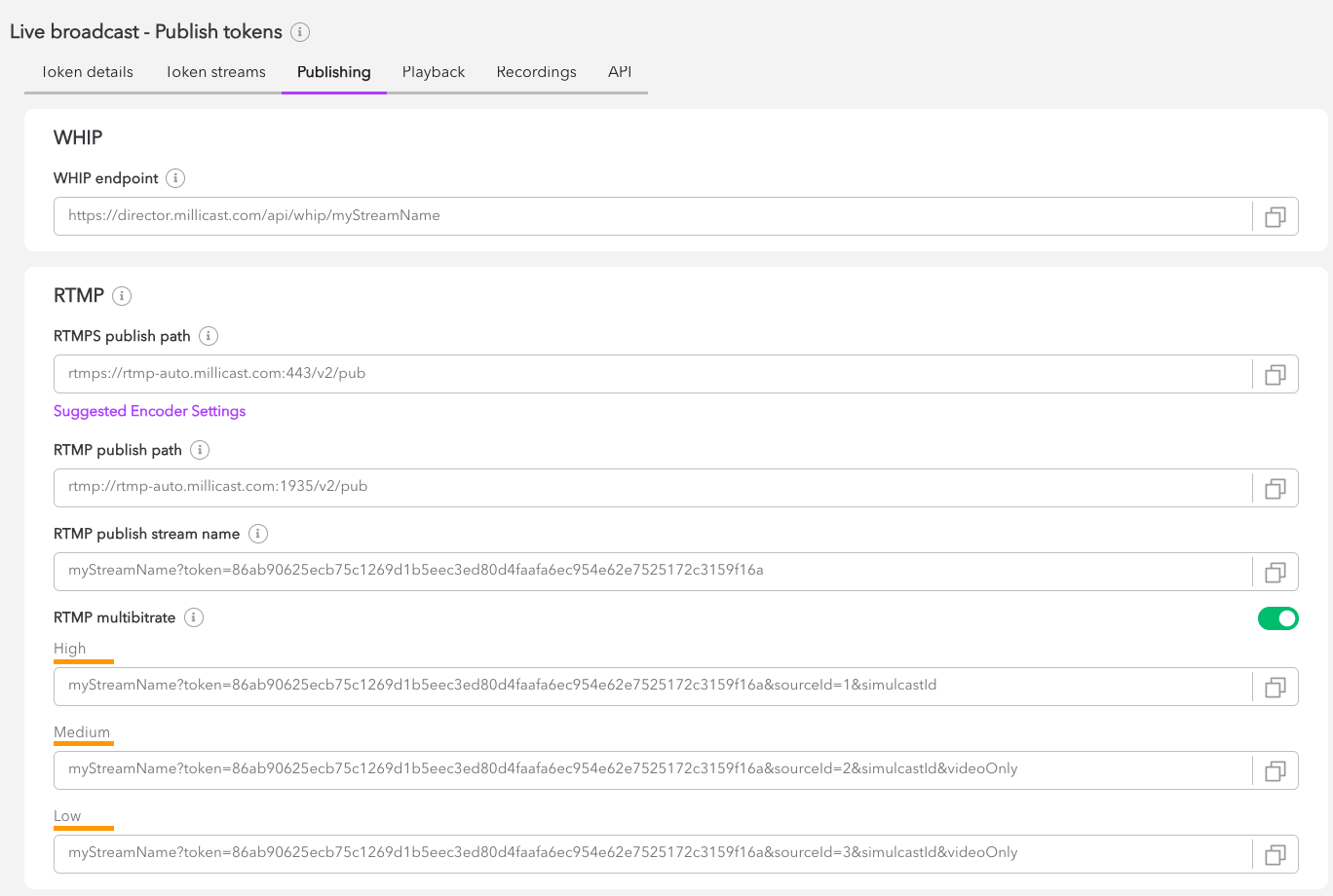
Task: Click info icon beside Live broadcast title
Action: [300, 32]
